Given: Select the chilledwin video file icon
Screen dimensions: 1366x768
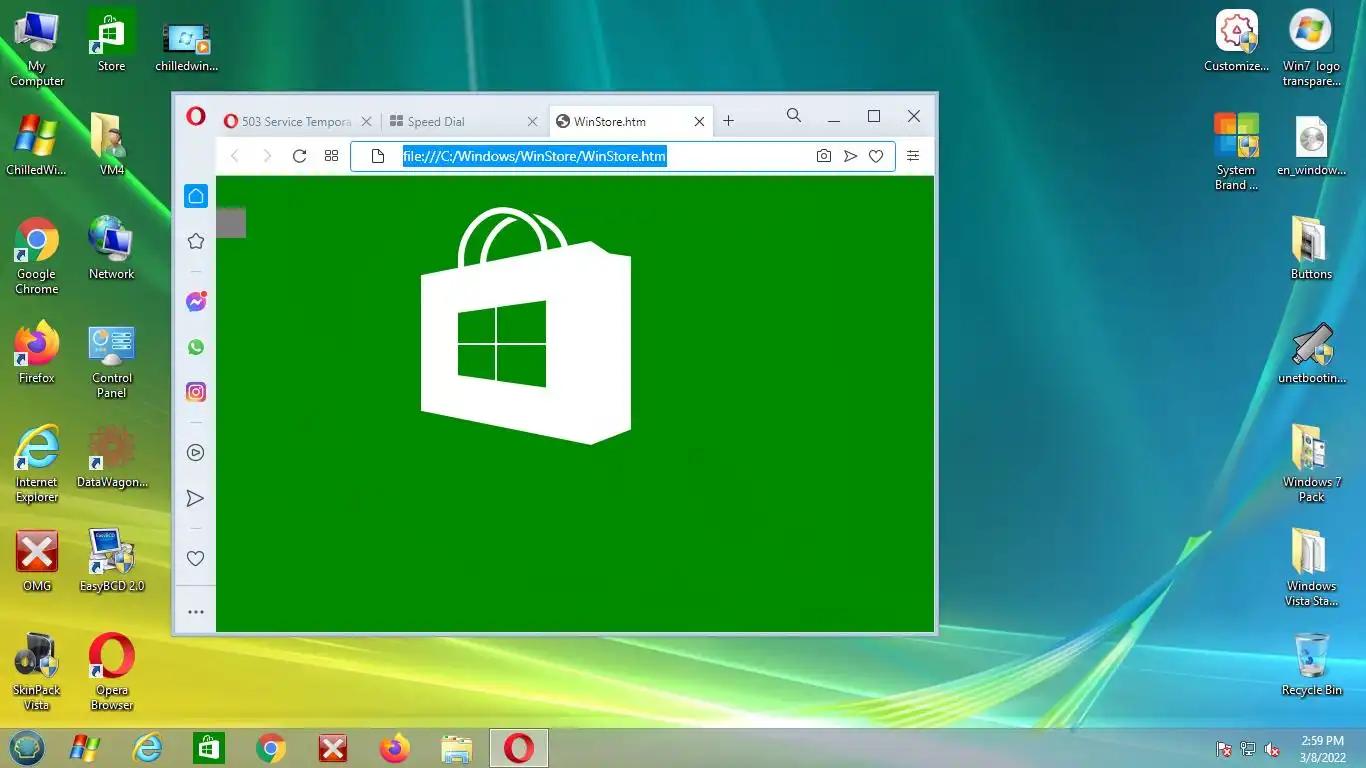Looking at the screenshot, I should pyautogui.click(x=186, y=44).
